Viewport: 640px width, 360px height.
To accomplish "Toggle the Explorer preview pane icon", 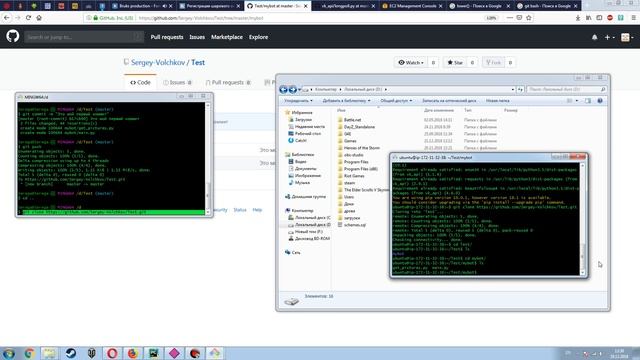I will point(588,100).
